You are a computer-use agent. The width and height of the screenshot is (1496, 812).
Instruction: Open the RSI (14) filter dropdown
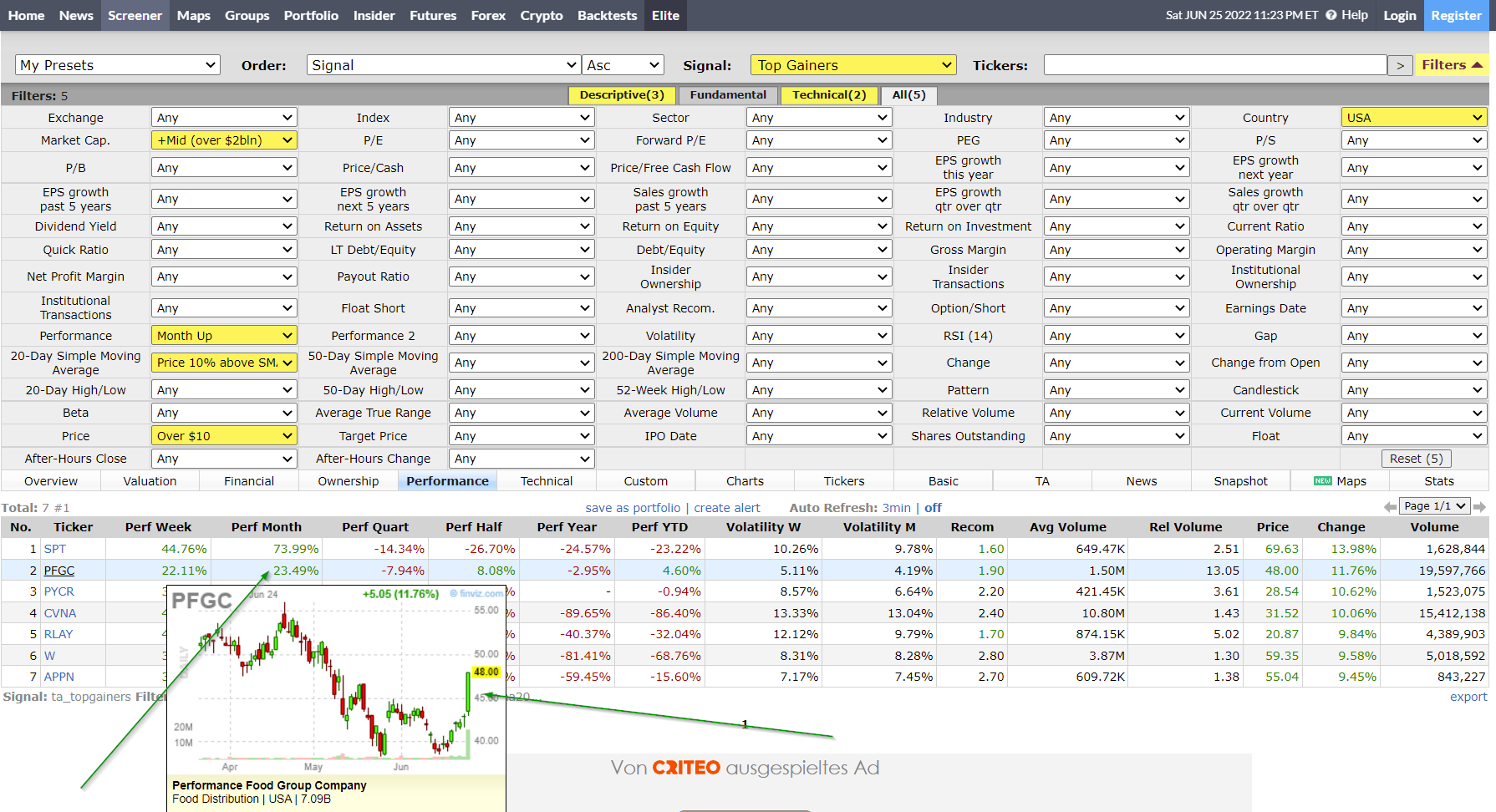[x=1117, y=336]
